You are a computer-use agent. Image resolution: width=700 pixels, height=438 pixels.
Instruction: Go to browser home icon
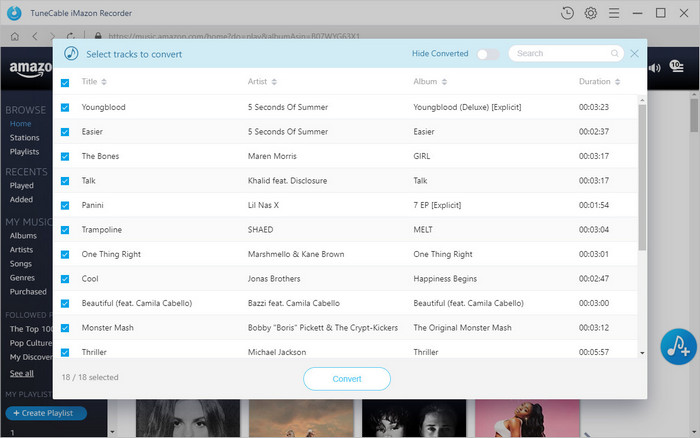click(x=15, y=37)
